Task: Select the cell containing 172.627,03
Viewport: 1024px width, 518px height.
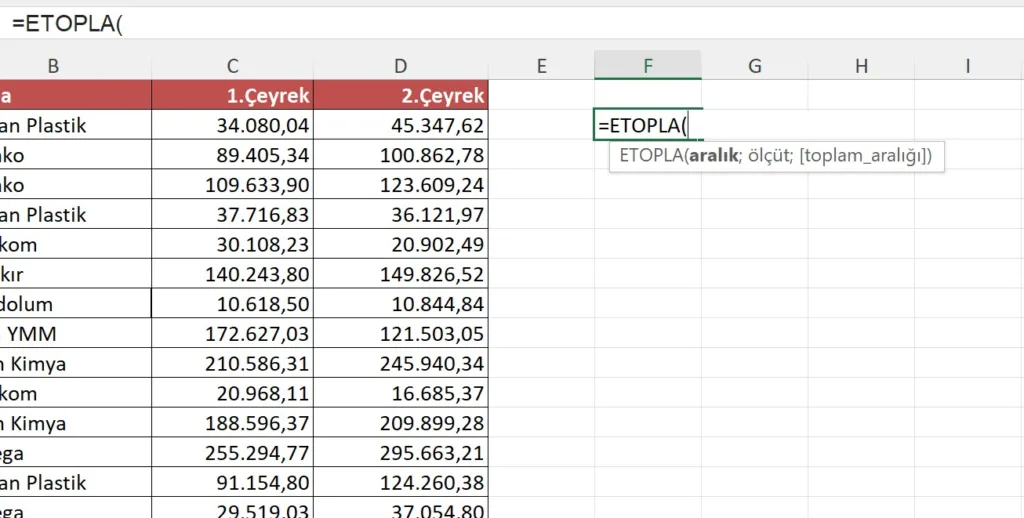Action: (232, 334)
